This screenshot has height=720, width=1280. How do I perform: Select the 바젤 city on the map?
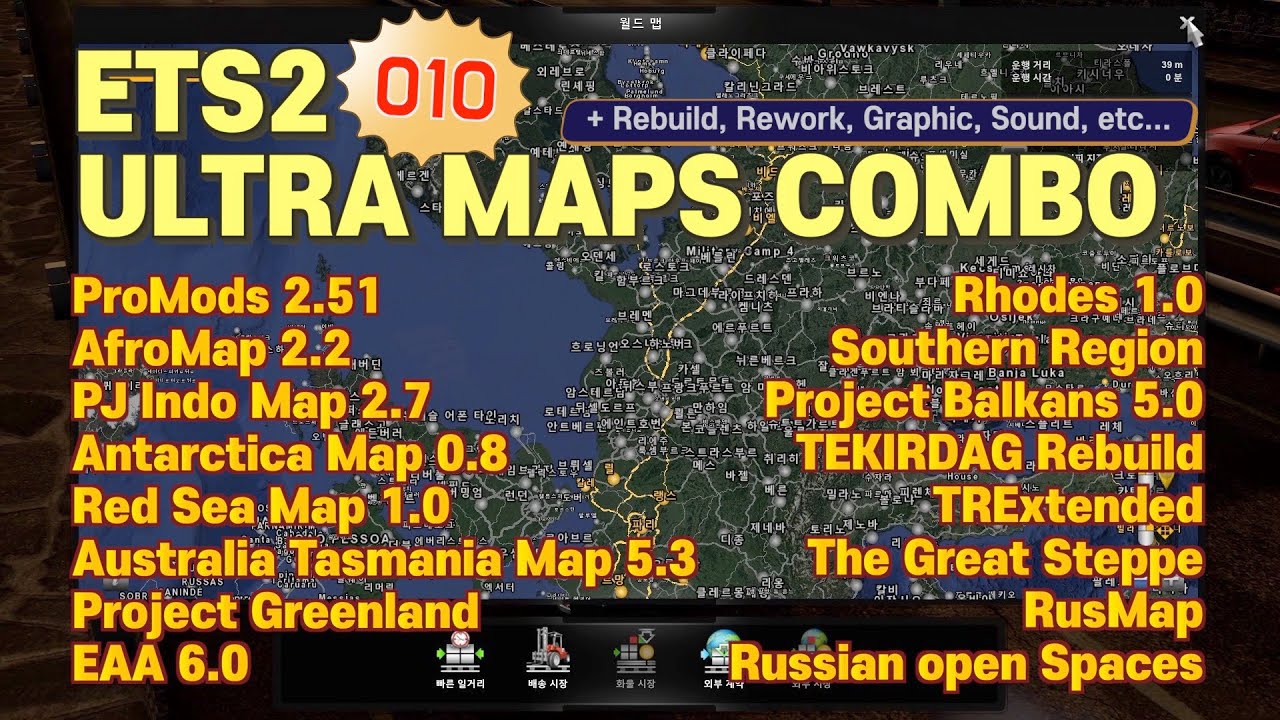pos(736,475)
